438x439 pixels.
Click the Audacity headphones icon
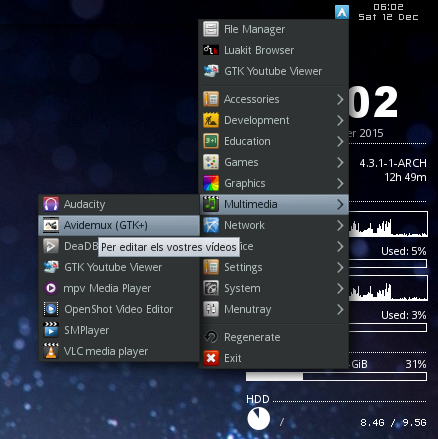pyautogui.click(x=51, y=204)
